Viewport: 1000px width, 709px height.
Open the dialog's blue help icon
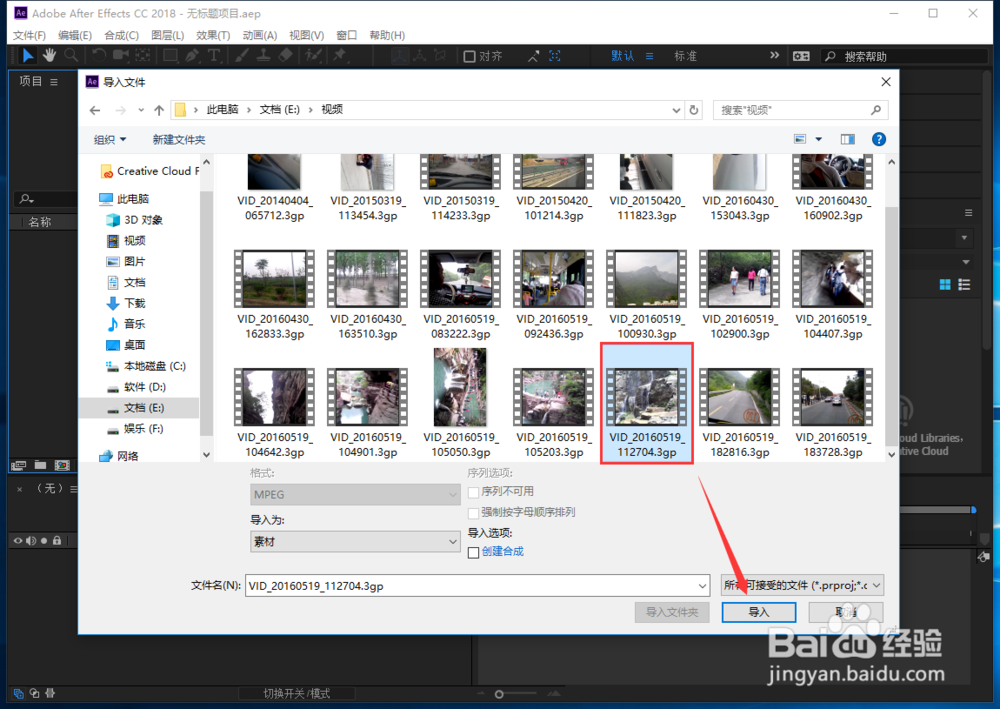878,139
